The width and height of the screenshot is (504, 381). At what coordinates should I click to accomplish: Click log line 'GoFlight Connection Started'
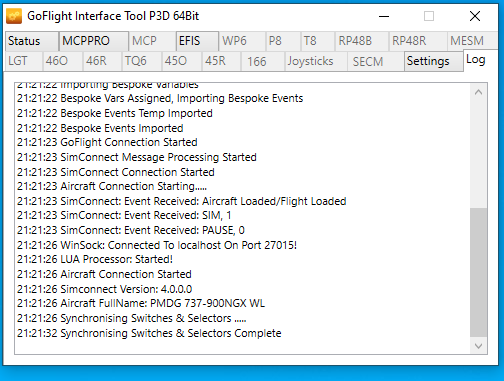coord(107,143)
